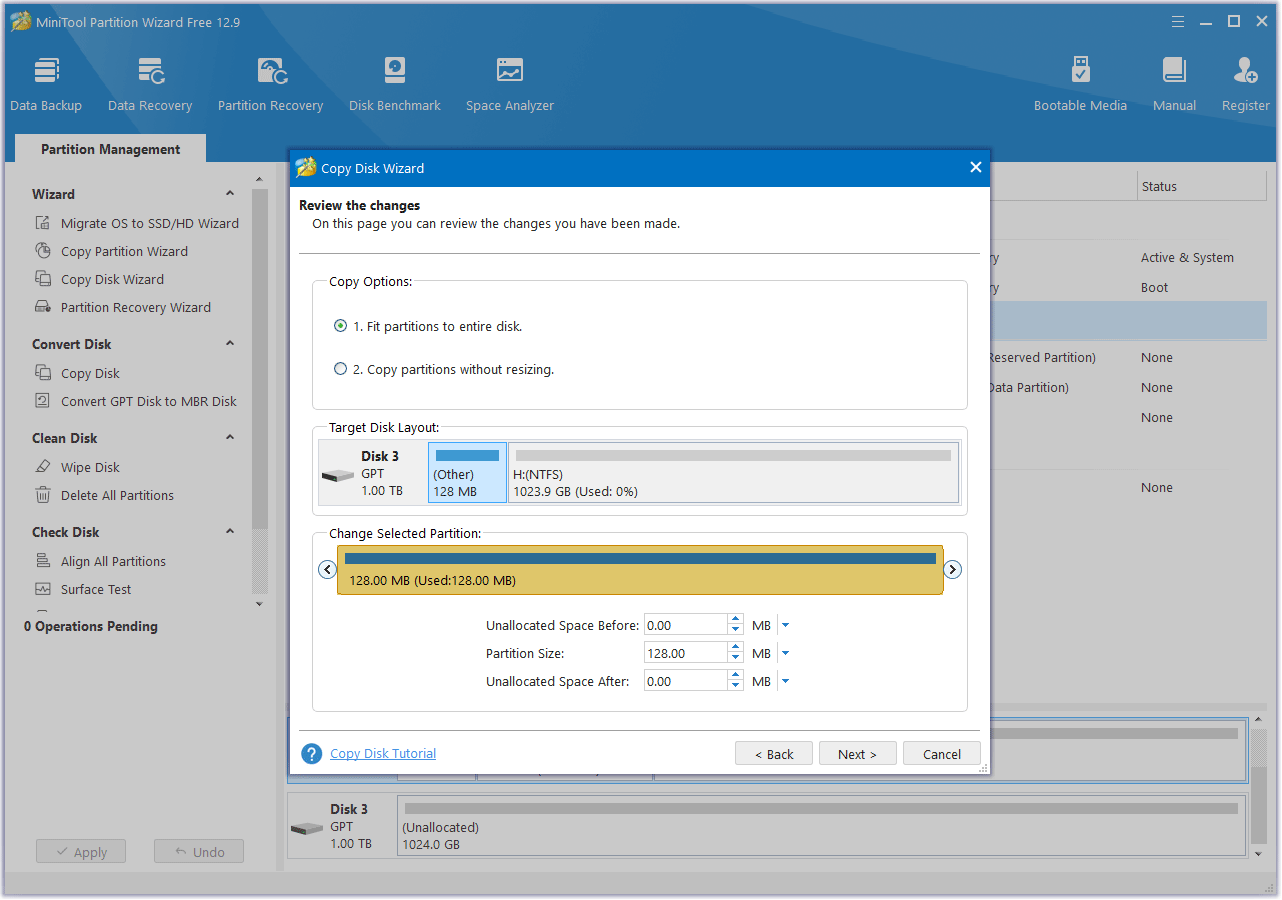The height and width of the screenshot is (900, 1282).
Task: Click the Active & System status cell
Action: (1187, 257)
